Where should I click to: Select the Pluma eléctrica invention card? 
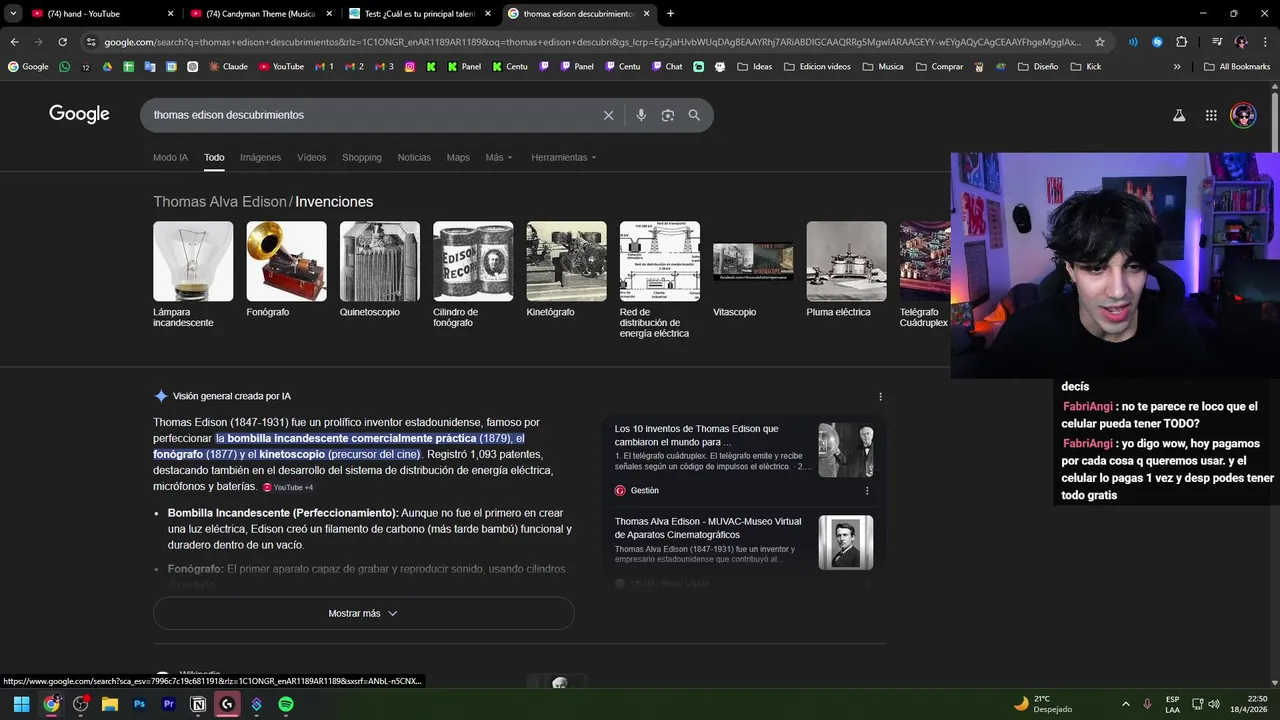click(846, 270)
